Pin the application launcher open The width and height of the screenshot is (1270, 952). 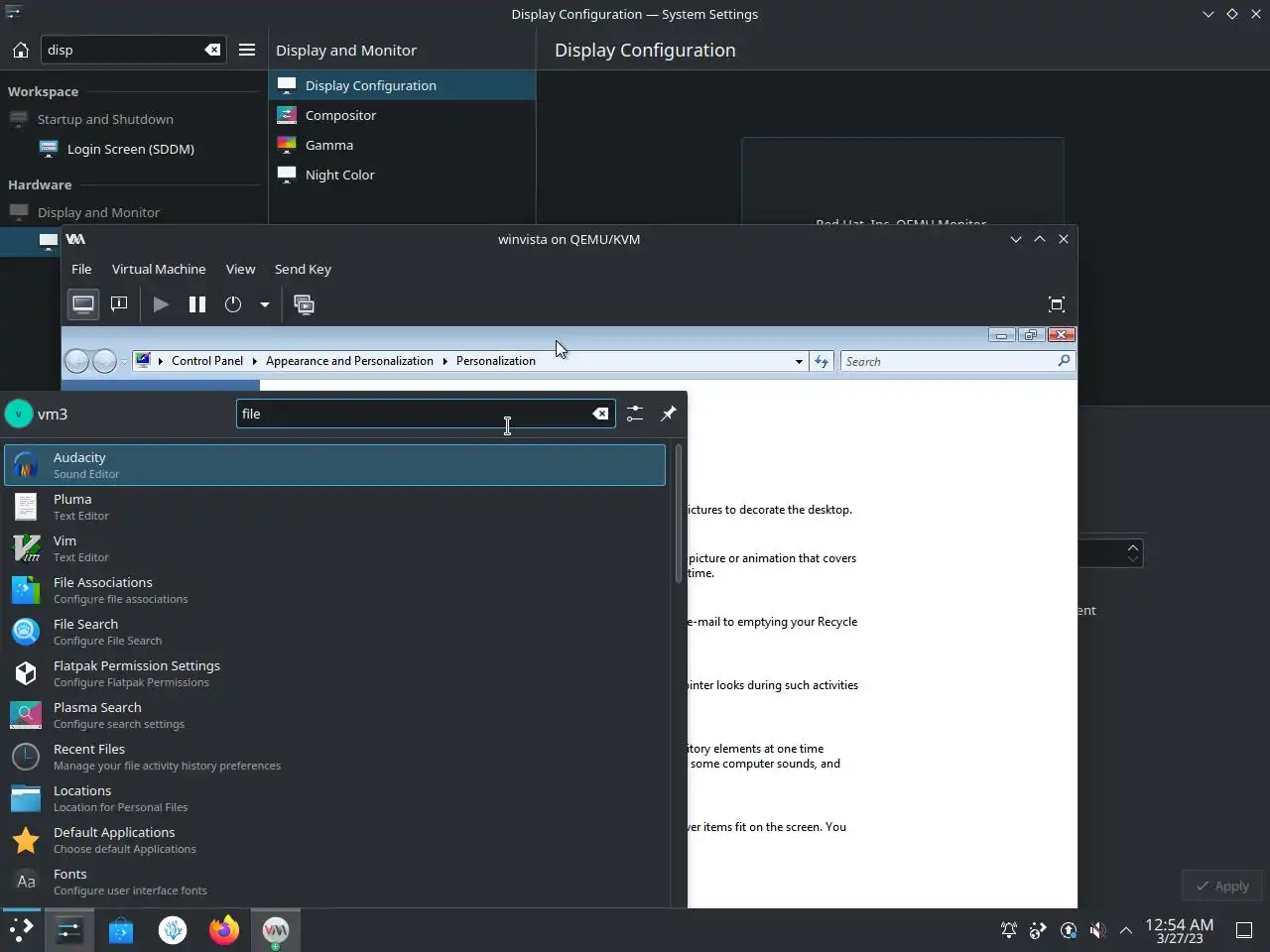point(669,414)
